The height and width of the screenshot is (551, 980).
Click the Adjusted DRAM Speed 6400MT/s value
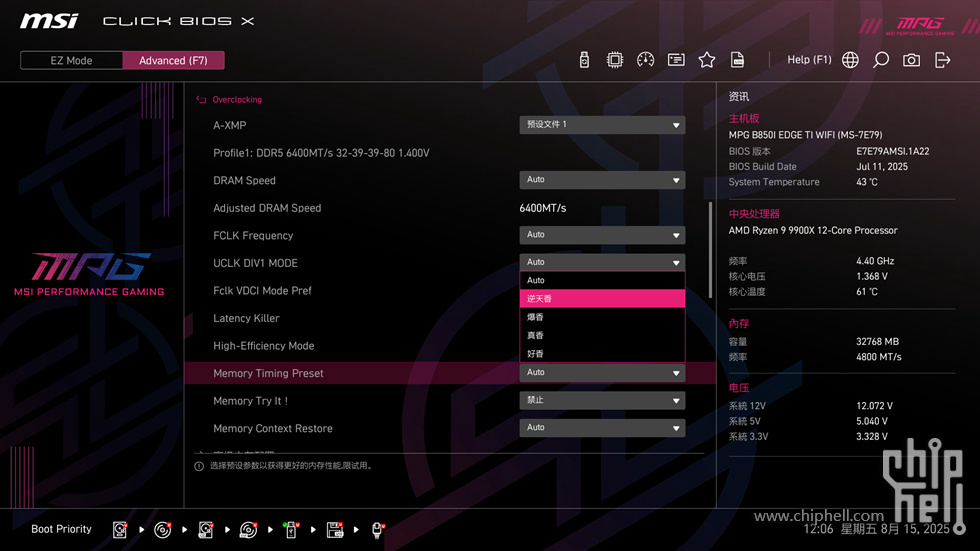click(x=542, y=208)
